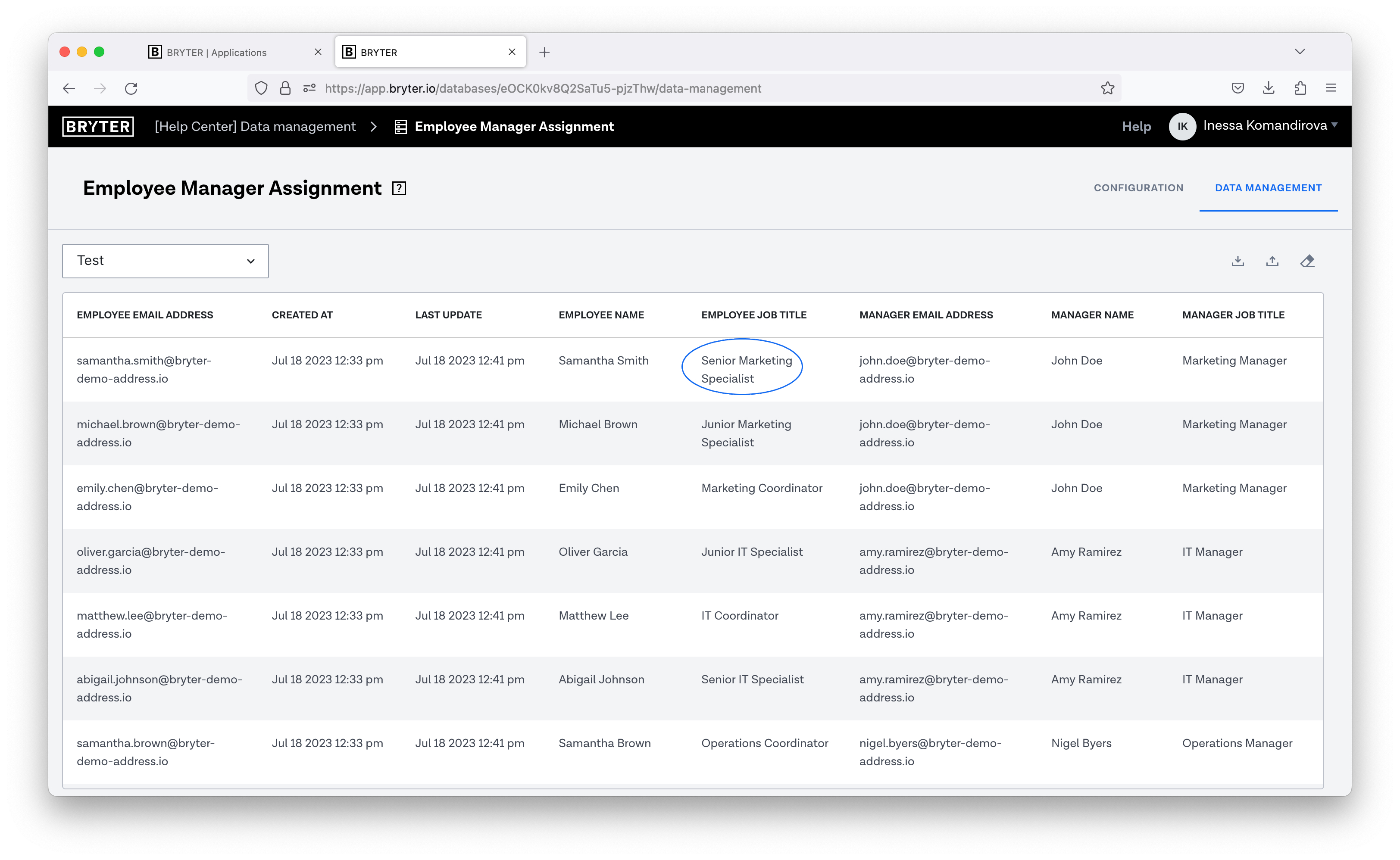Select Samantha Smith's employee email address

click(144, 368)
